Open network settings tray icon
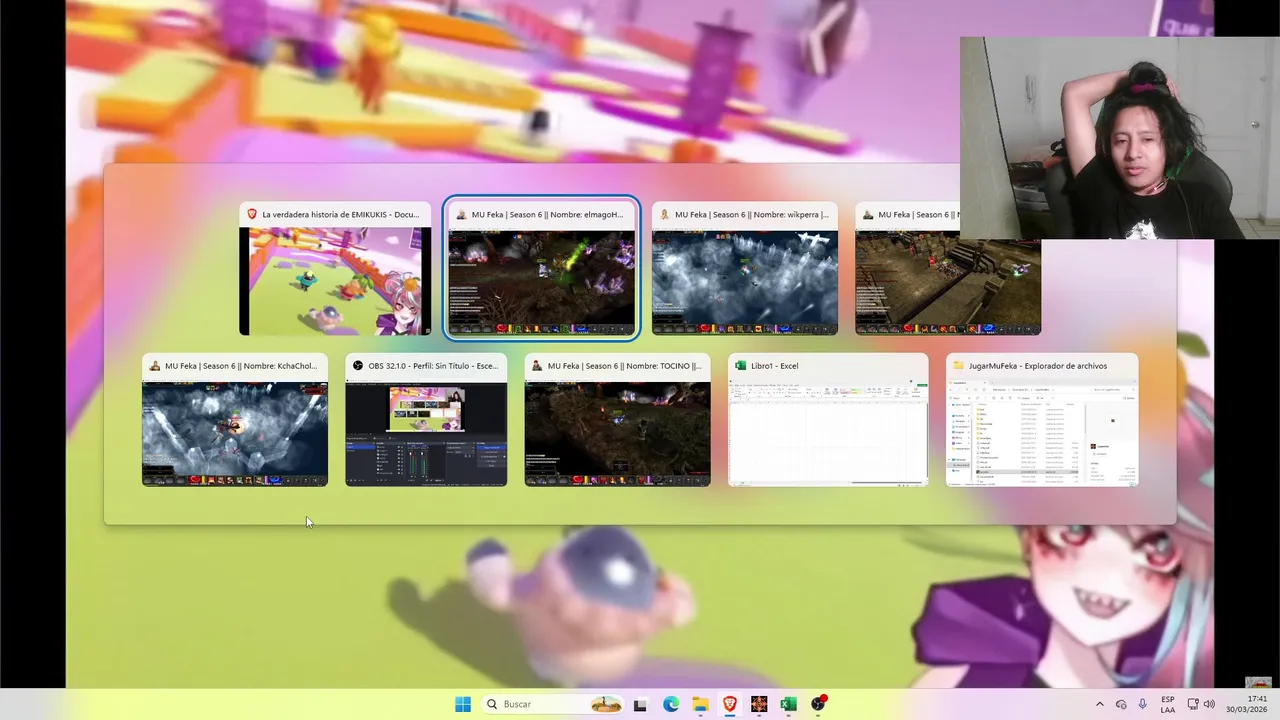The image size is (1280, 720). [x=1192, y=704]
